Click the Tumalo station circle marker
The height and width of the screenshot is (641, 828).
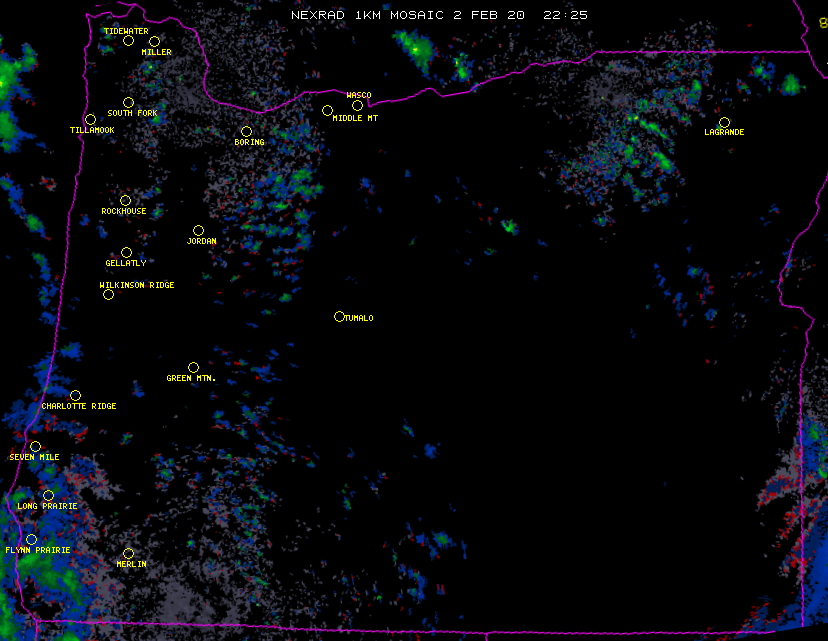(339, 317)
